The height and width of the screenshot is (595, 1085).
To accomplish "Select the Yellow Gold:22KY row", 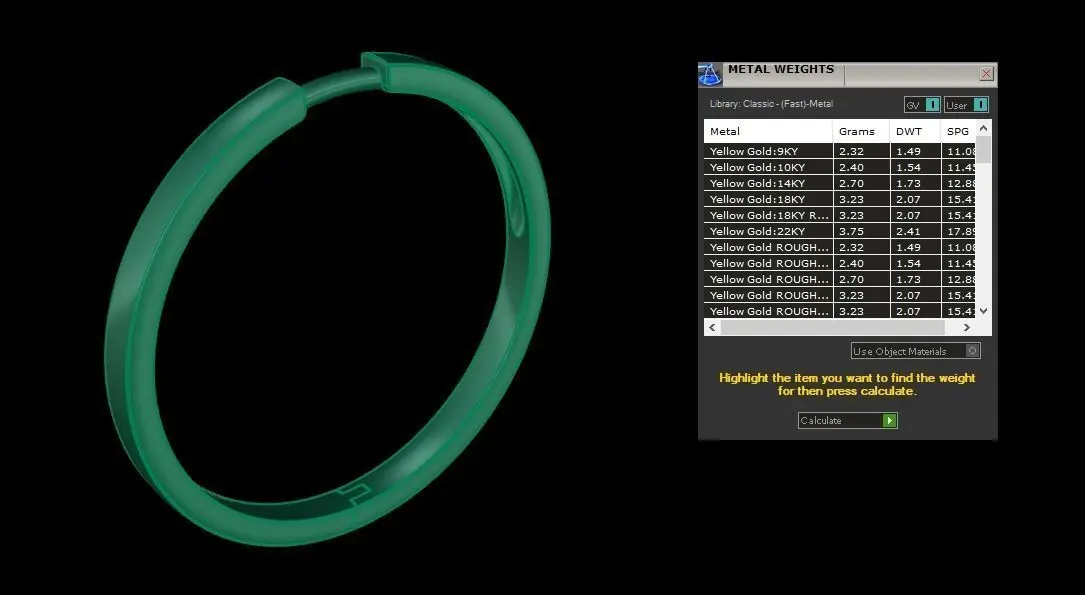I will (x=839, y=231).
